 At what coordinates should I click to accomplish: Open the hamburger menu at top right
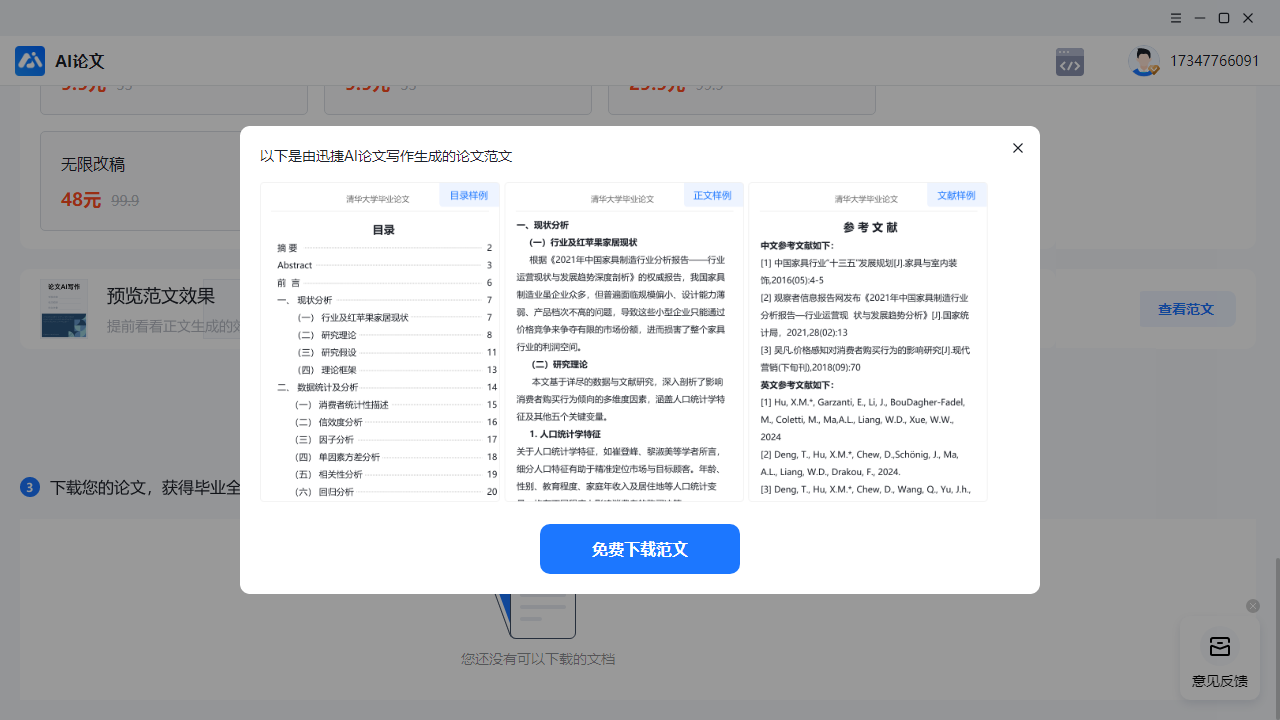[x=1174, y=17]
